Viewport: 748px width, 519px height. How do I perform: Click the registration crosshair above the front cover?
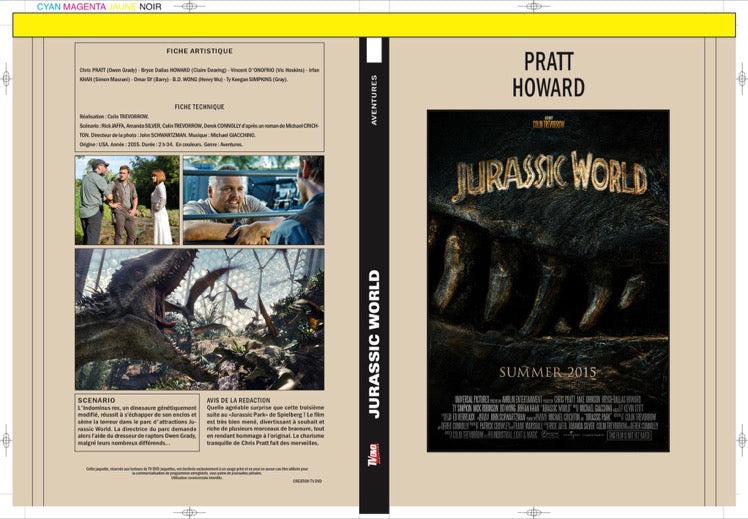pyautogui.click(x=533, y=6)
